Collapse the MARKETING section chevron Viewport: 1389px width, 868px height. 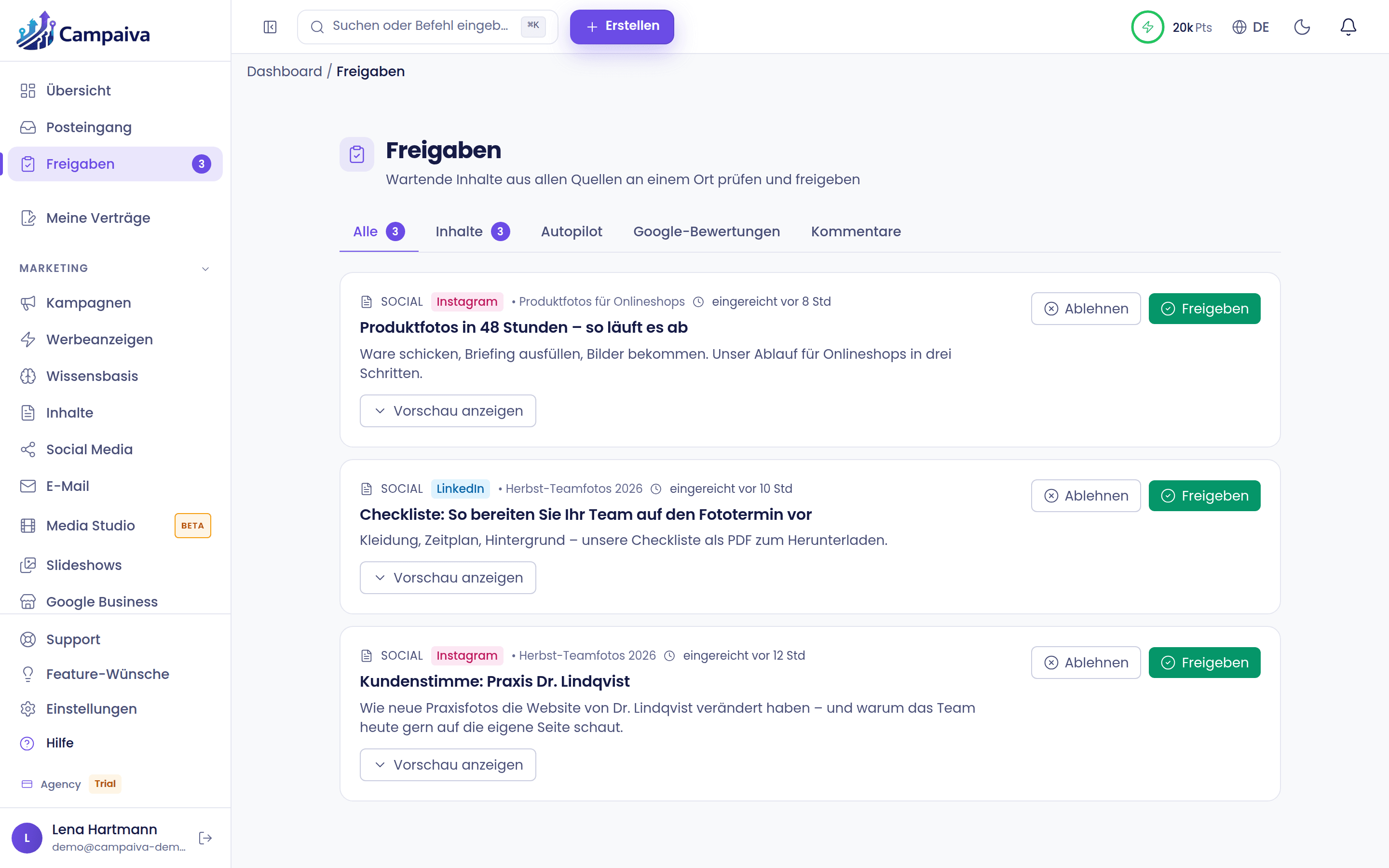[205, 269]
